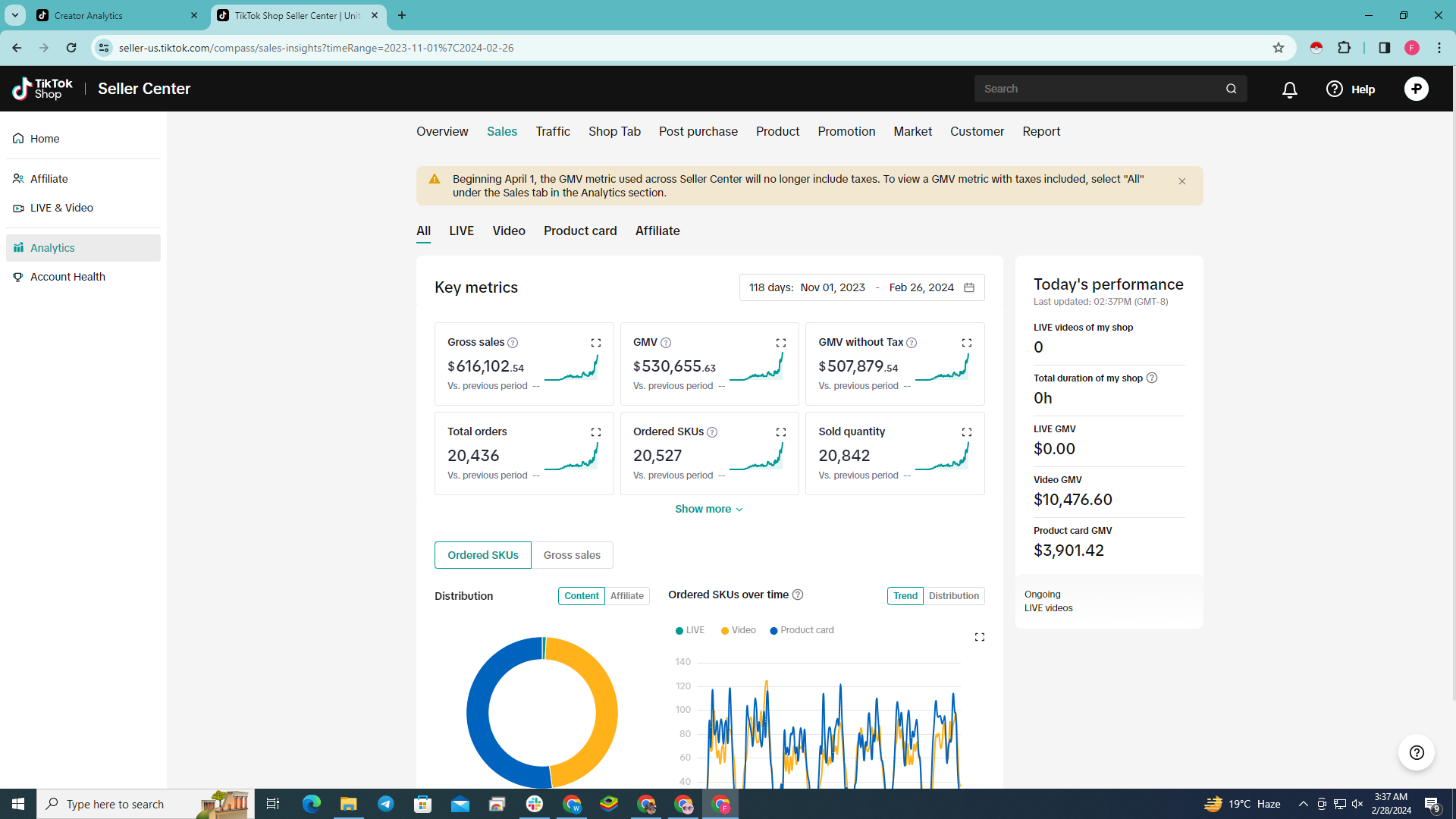
Task: Click info icon next to GMV without Tax
Action: click(912, 343)
